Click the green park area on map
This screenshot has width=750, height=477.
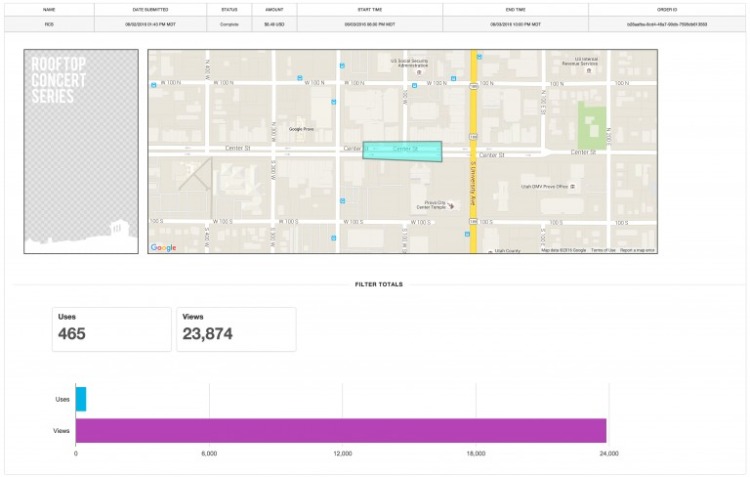[594, 124]
